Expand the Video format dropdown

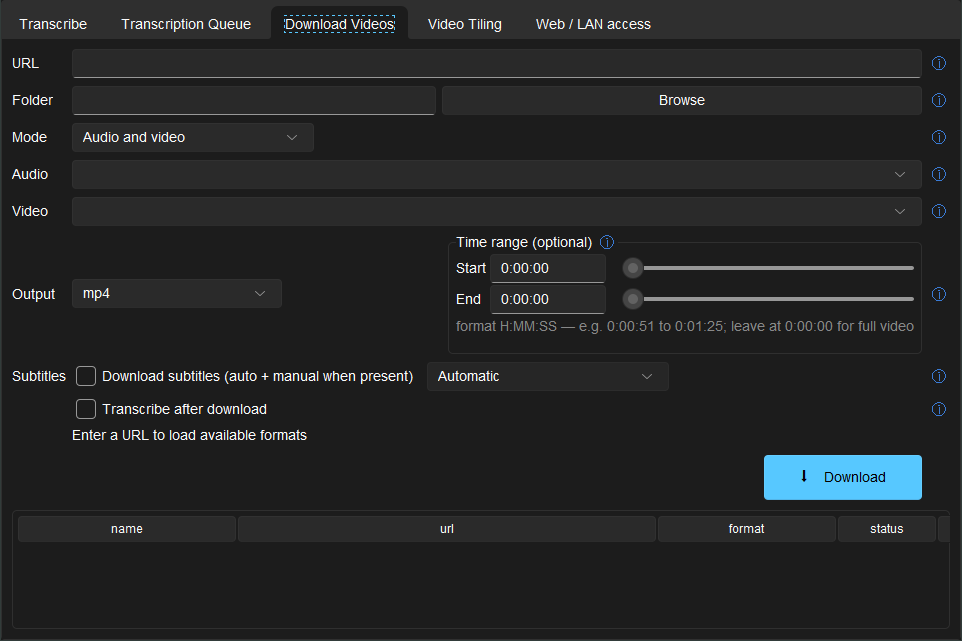point(496,211)
